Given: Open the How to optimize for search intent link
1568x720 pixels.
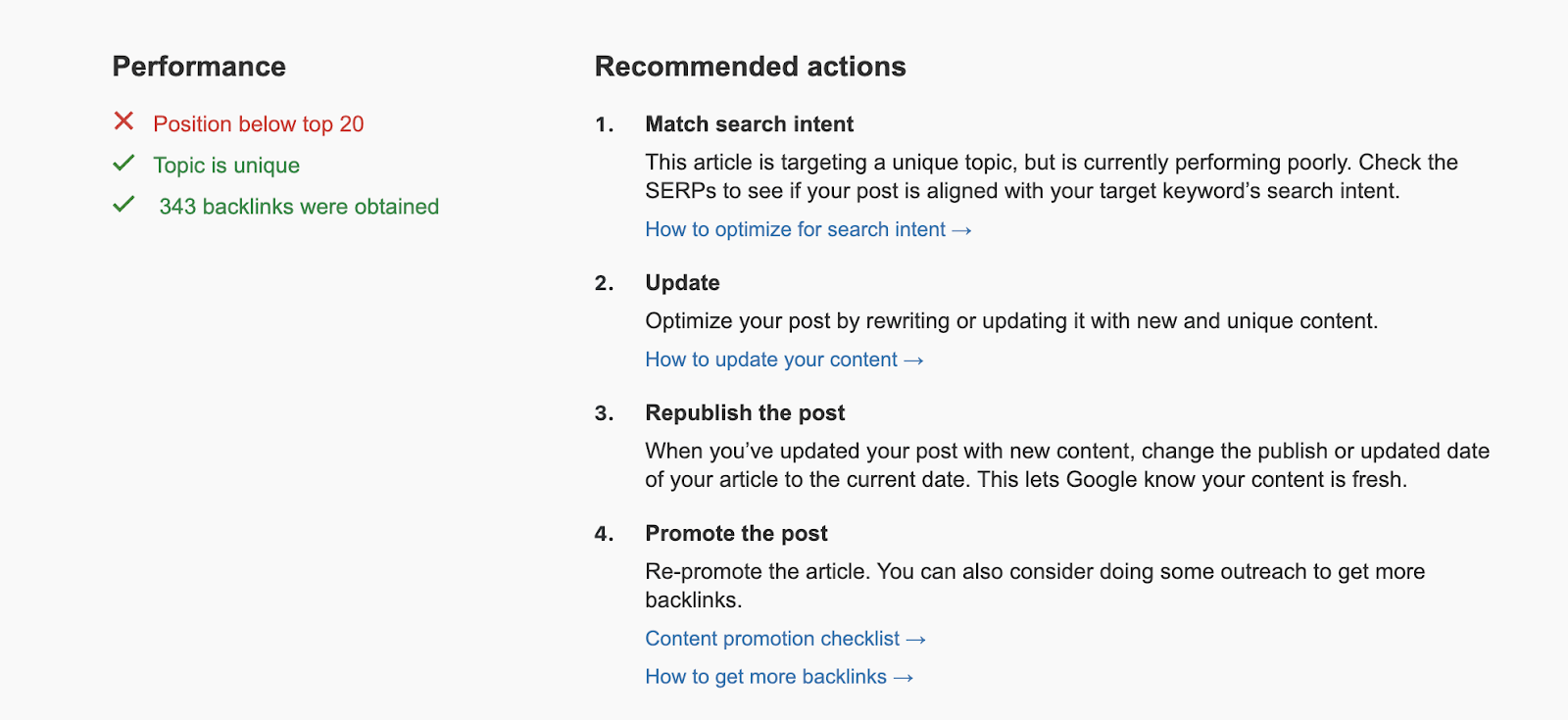Looking at the screenshot, I should click(x=795, y=229).
